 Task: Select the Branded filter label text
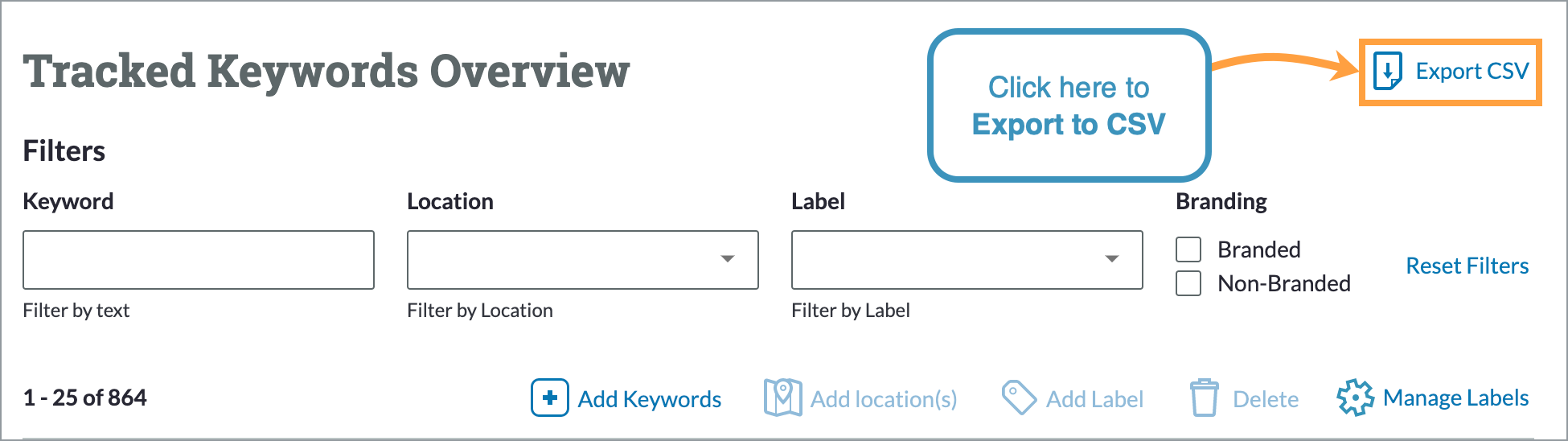[1258, 249]
